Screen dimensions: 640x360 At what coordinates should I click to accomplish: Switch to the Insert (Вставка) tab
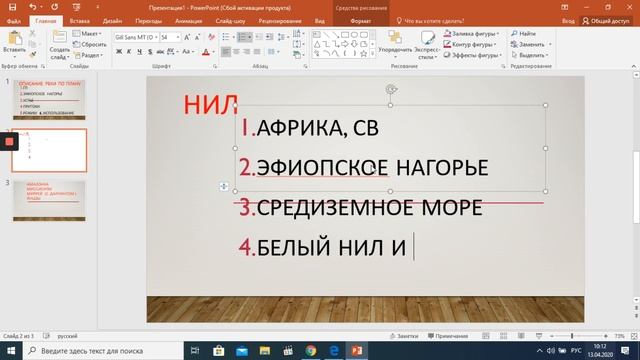point(80,21)
